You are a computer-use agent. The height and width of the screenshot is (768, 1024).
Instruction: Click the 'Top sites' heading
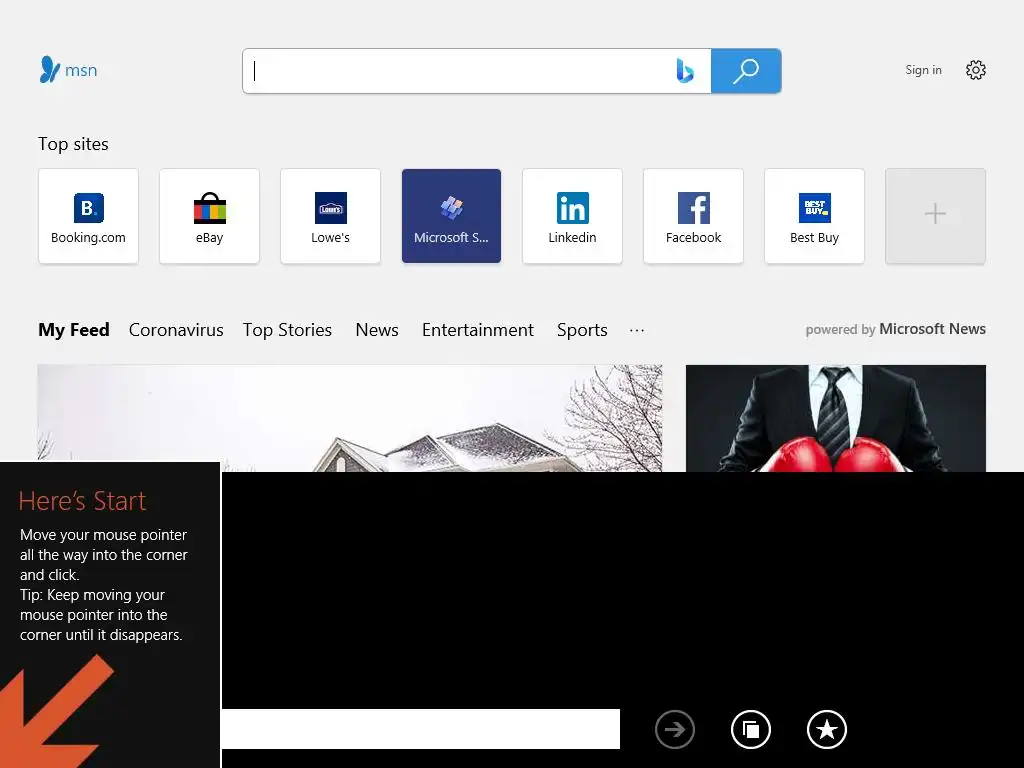73,144
